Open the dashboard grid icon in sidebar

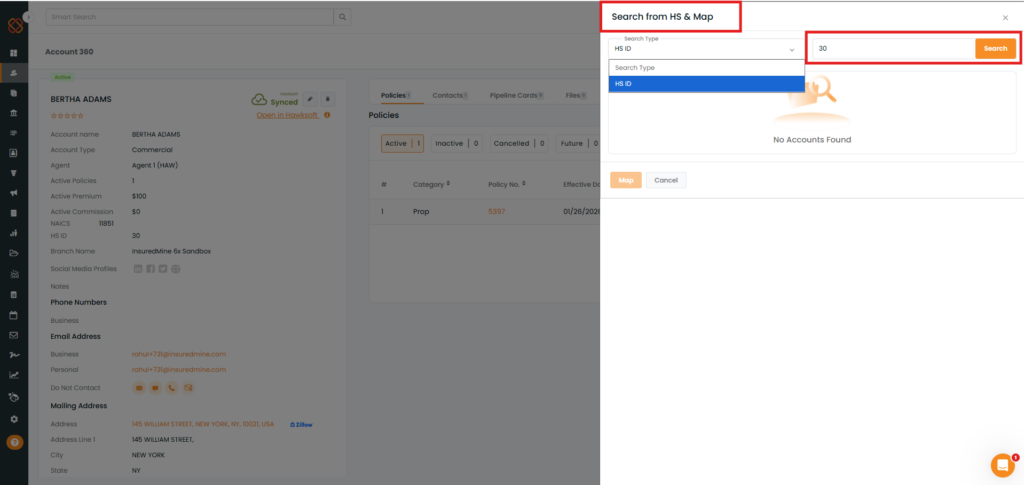point(14,53)
